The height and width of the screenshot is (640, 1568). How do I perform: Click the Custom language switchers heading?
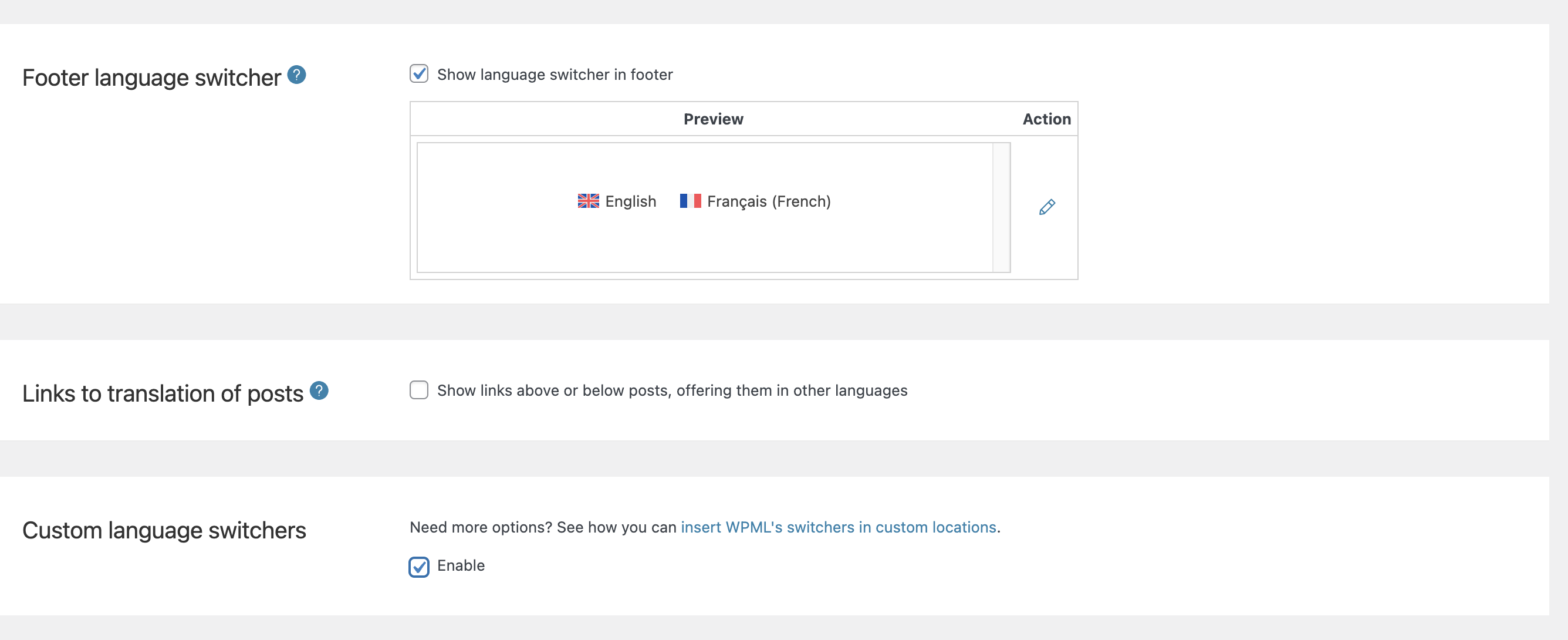[x=164, y=530]
